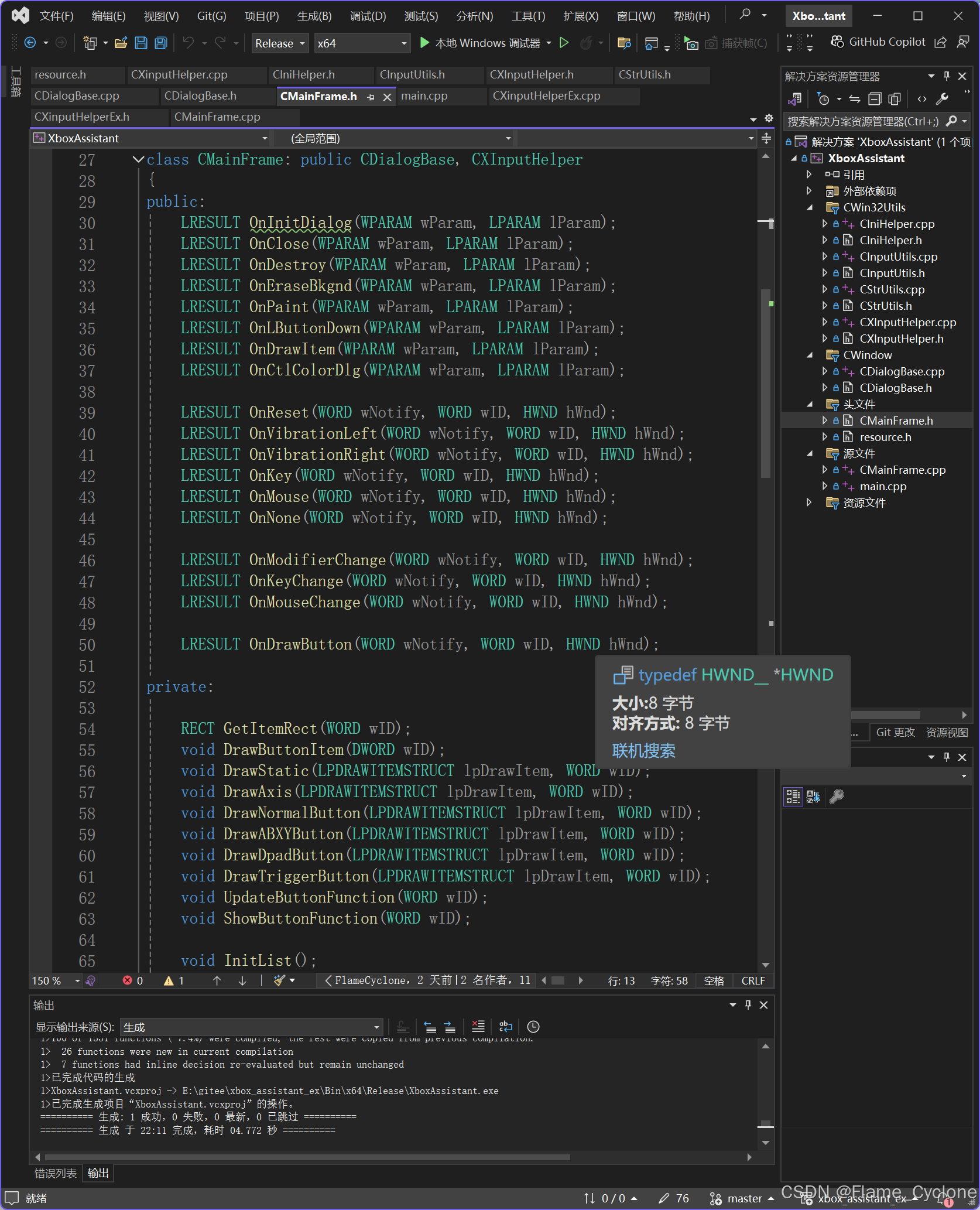
Task: Click the navigate backward arrow icon
Action: 30,43
